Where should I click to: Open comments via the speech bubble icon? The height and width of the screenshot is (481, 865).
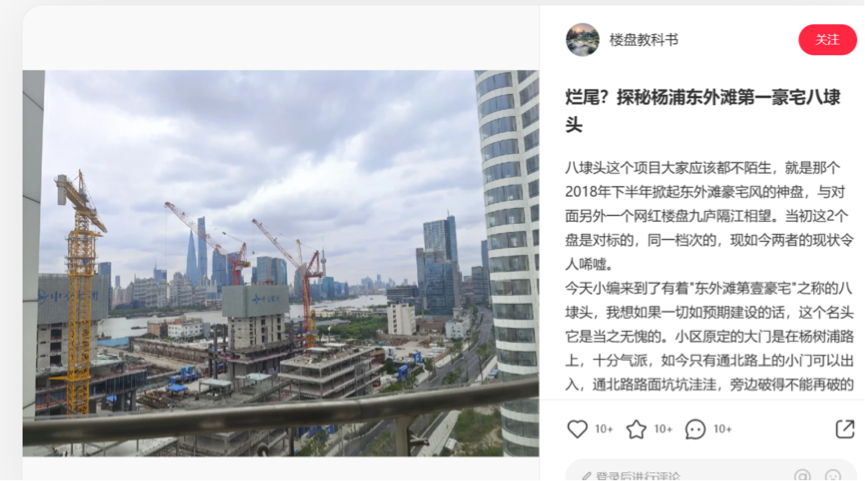(695, 429)
